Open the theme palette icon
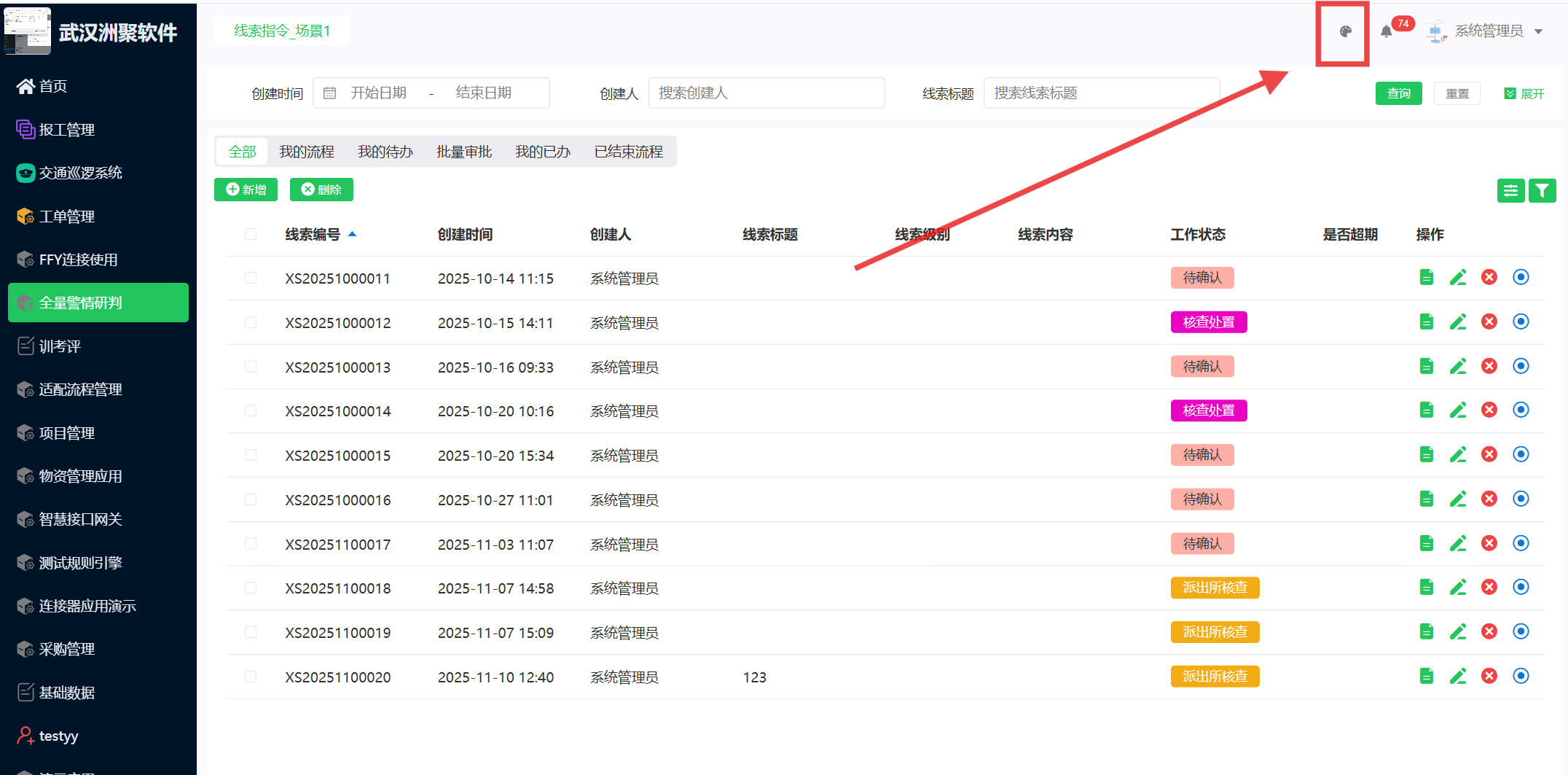The width and height of the screenshot is (1568, 775). click(1345, 31)
